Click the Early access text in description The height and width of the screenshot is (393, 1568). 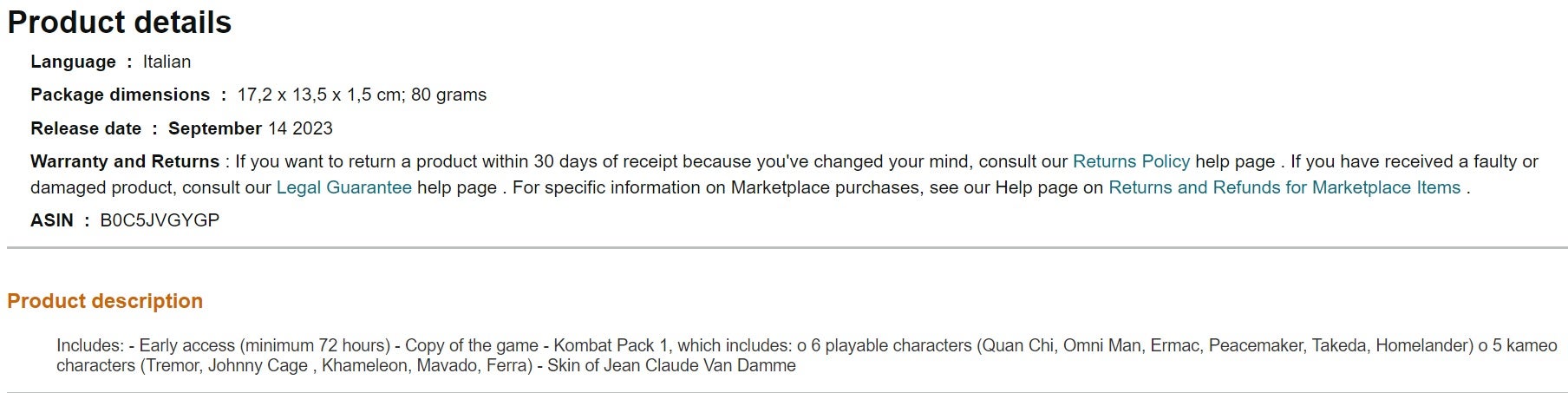pyautogui.click(x=186, y=345)
